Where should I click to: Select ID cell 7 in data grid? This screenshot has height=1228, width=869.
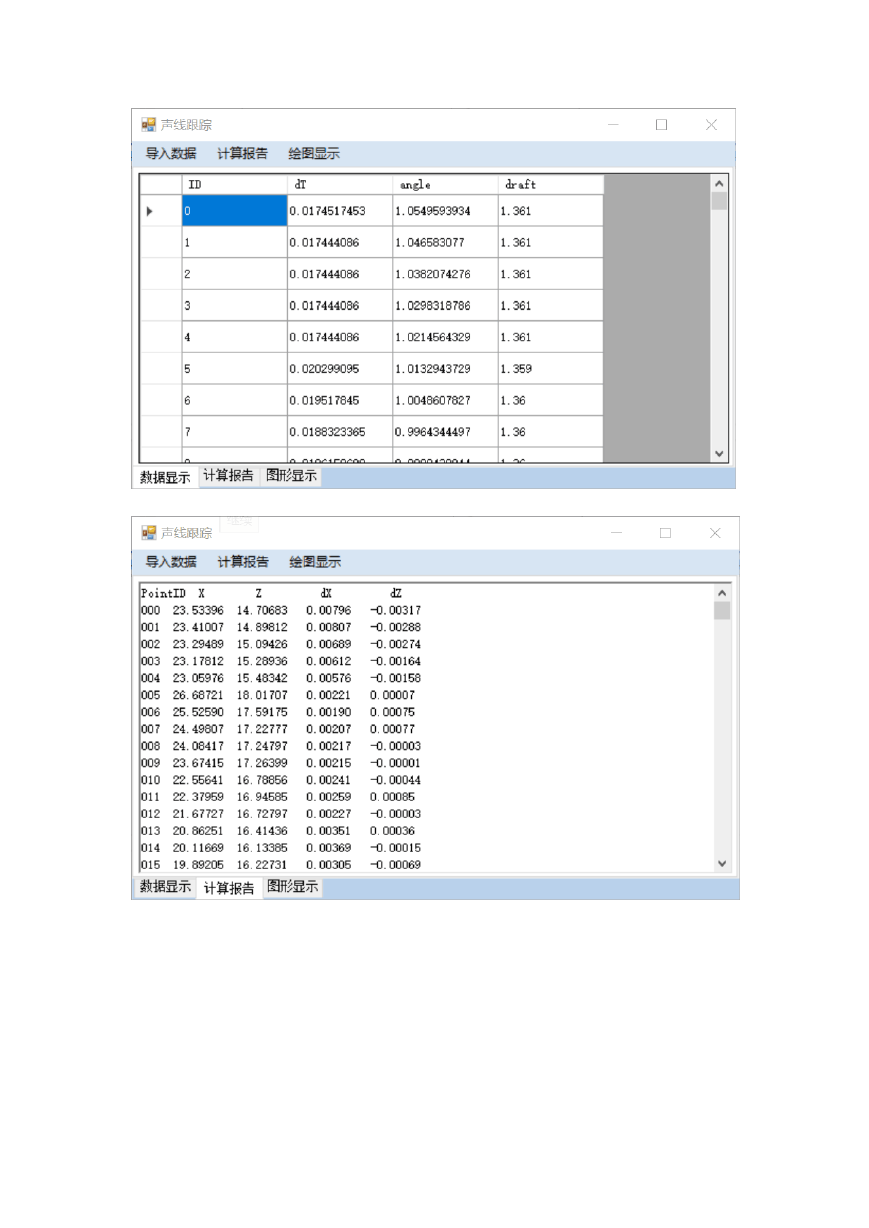[234, 432]
